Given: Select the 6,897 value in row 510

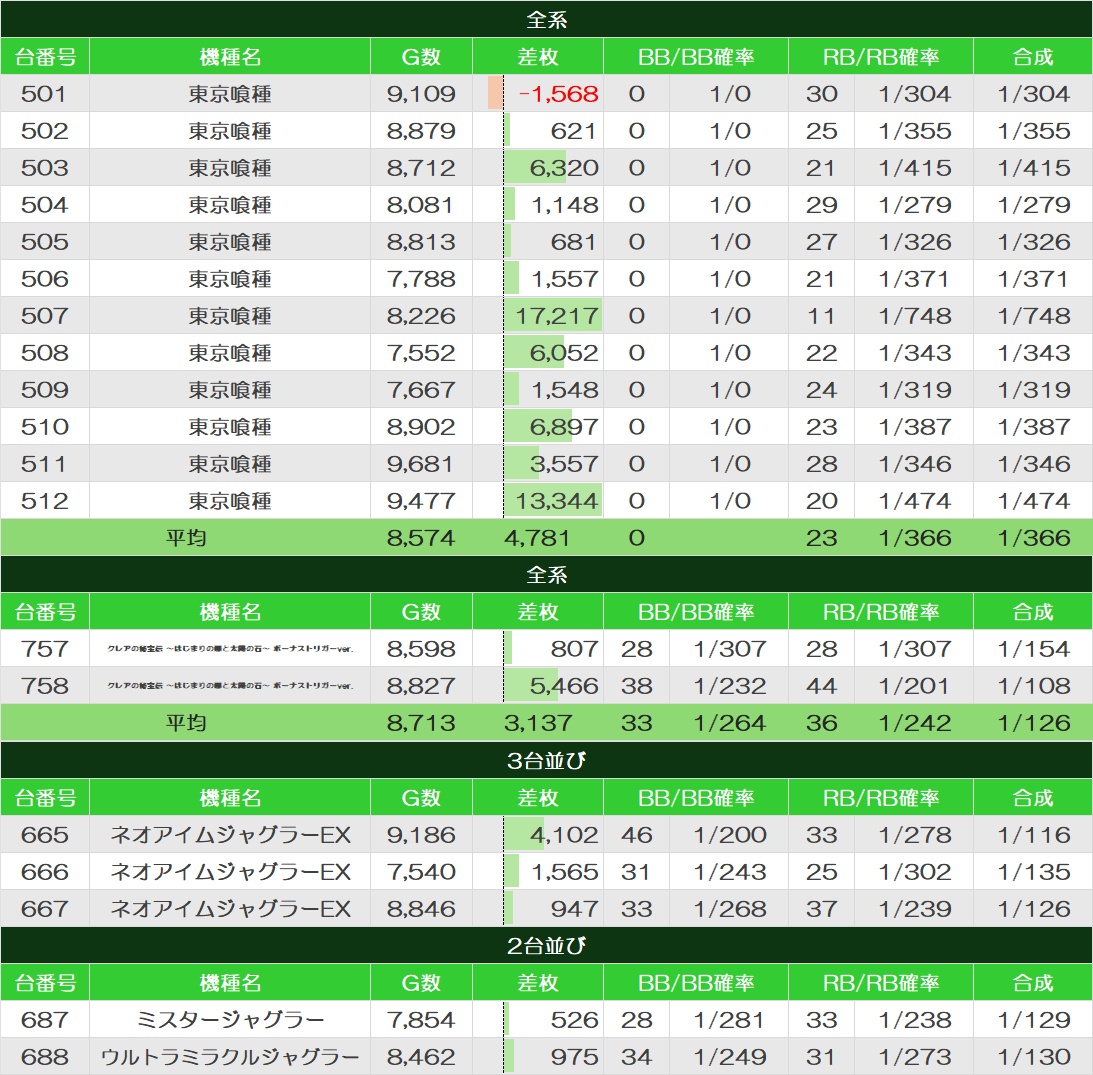Looking at the screenshot, I should pos(563,427).
